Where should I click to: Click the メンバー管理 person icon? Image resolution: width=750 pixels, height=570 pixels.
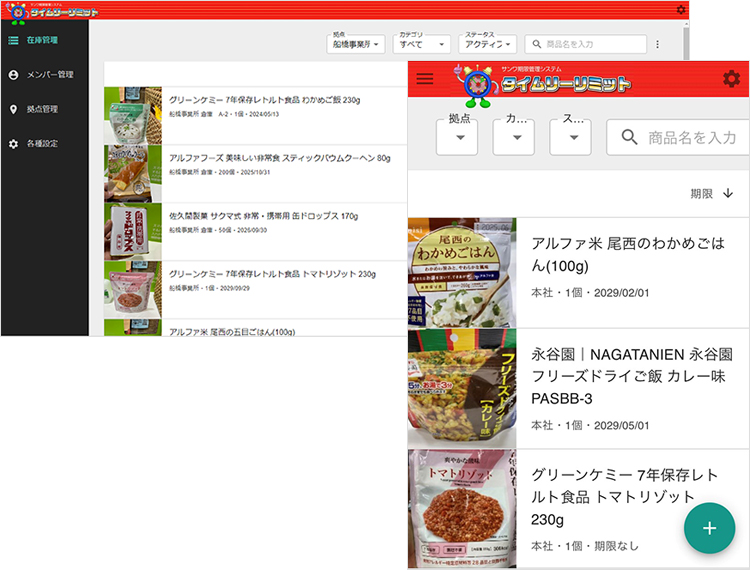13,75
